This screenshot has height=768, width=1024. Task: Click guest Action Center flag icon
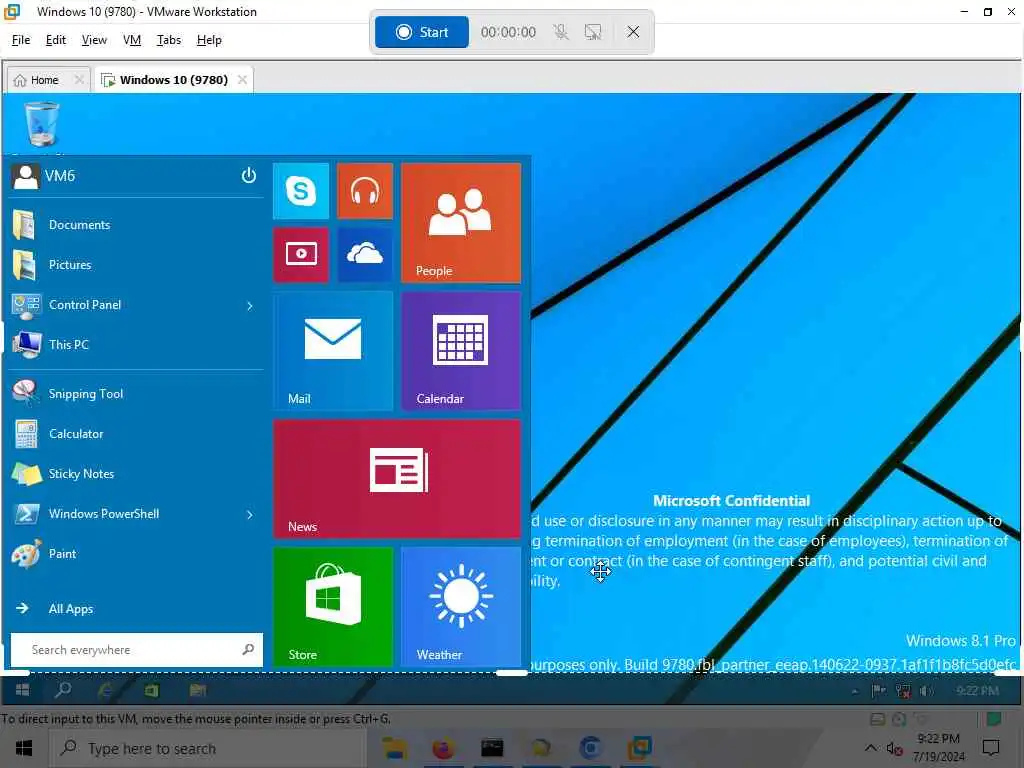879,690
